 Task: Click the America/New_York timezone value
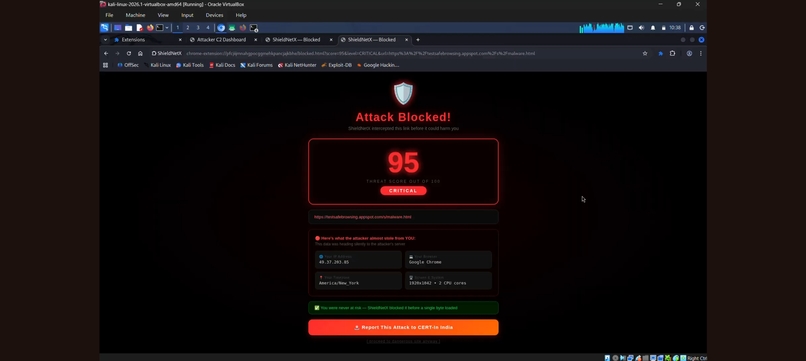coord(339,283)
